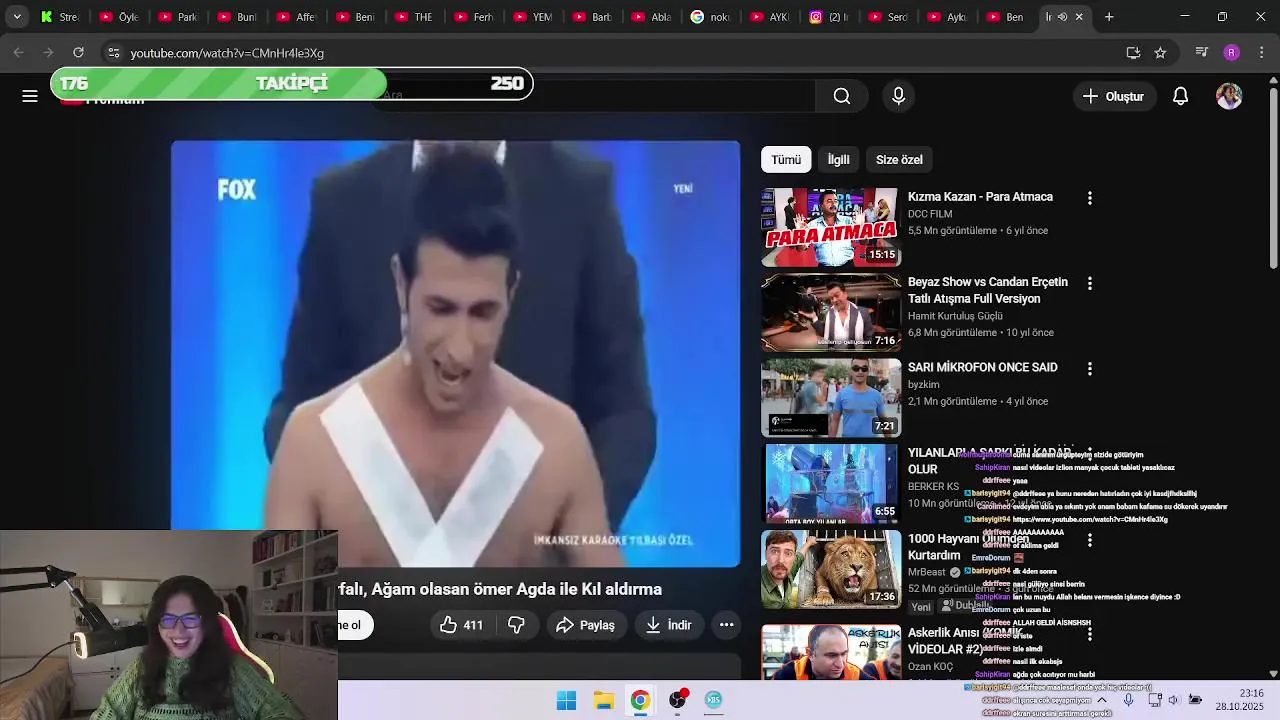The image size is (1280, 720).
Task: Bookmark this page with star icon
Action: pyautogui.click(x=1160, y=53)
